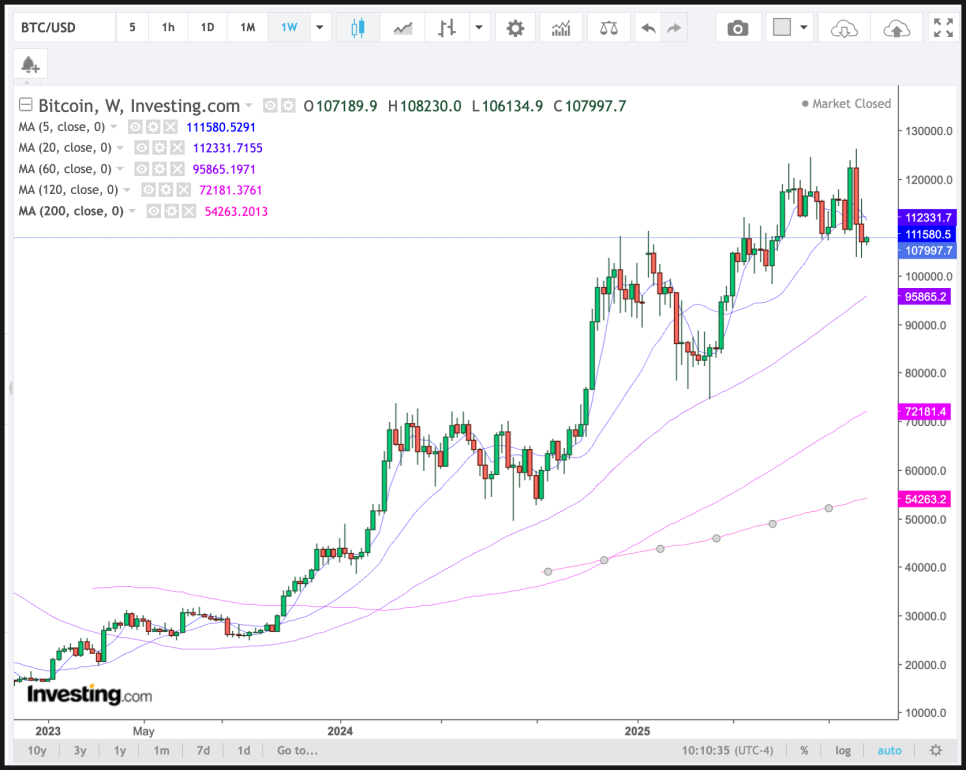Collapse the Bitcoin legend with minus box
966x770 pixels.
(26, 105)
